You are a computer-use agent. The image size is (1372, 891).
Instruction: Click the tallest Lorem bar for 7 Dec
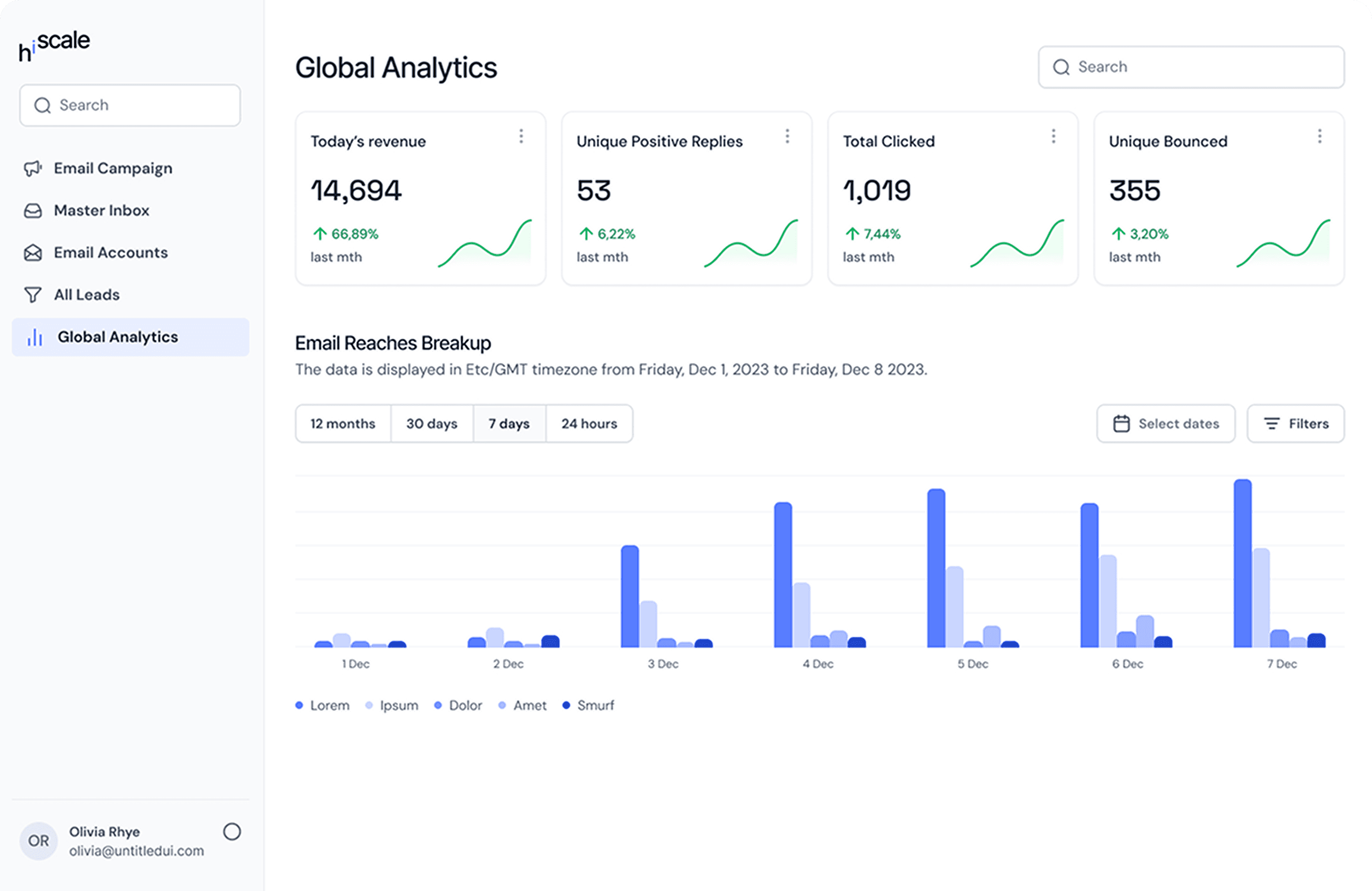[x=1243, y=563]
